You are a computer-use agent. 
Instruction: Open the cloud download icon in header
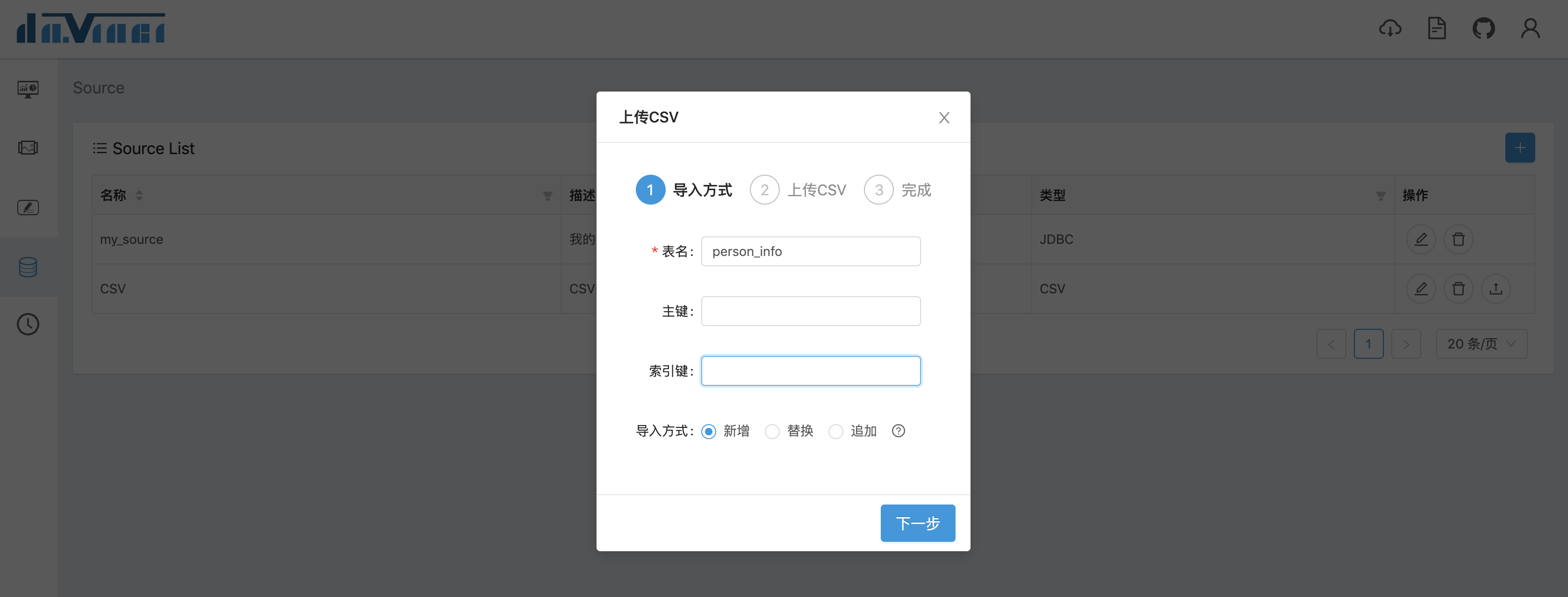1390,28
